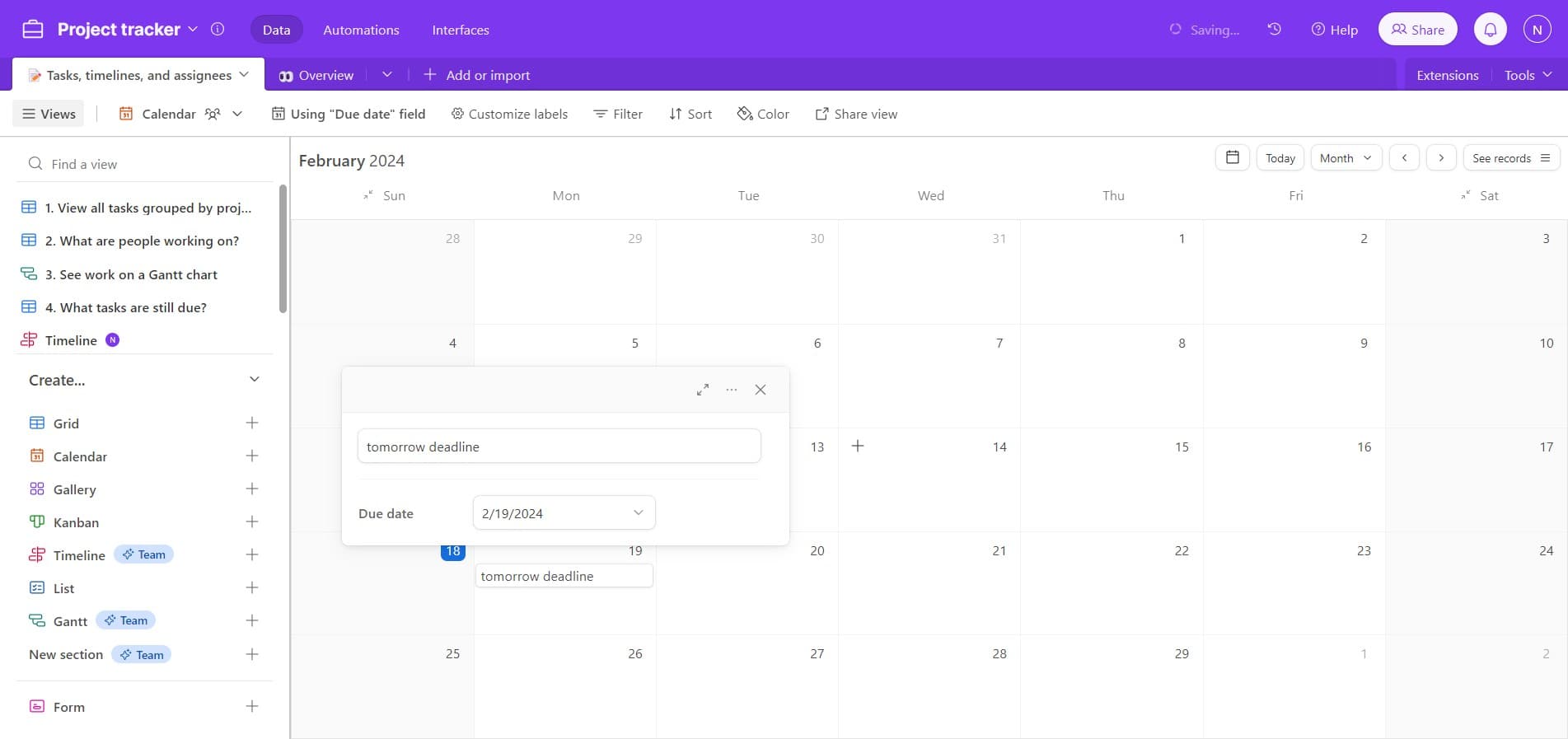The width and height of the screenshot is (1568, 739).
Task: Toggle See records panel
Action: [1511, 157]
